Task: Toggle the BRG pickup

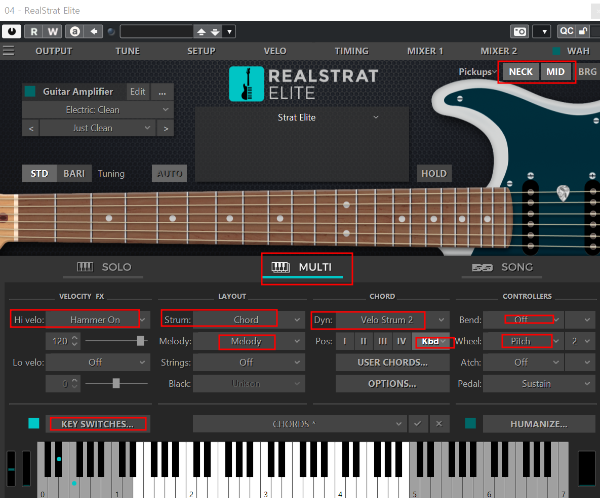Action: (x=587, y=72)
